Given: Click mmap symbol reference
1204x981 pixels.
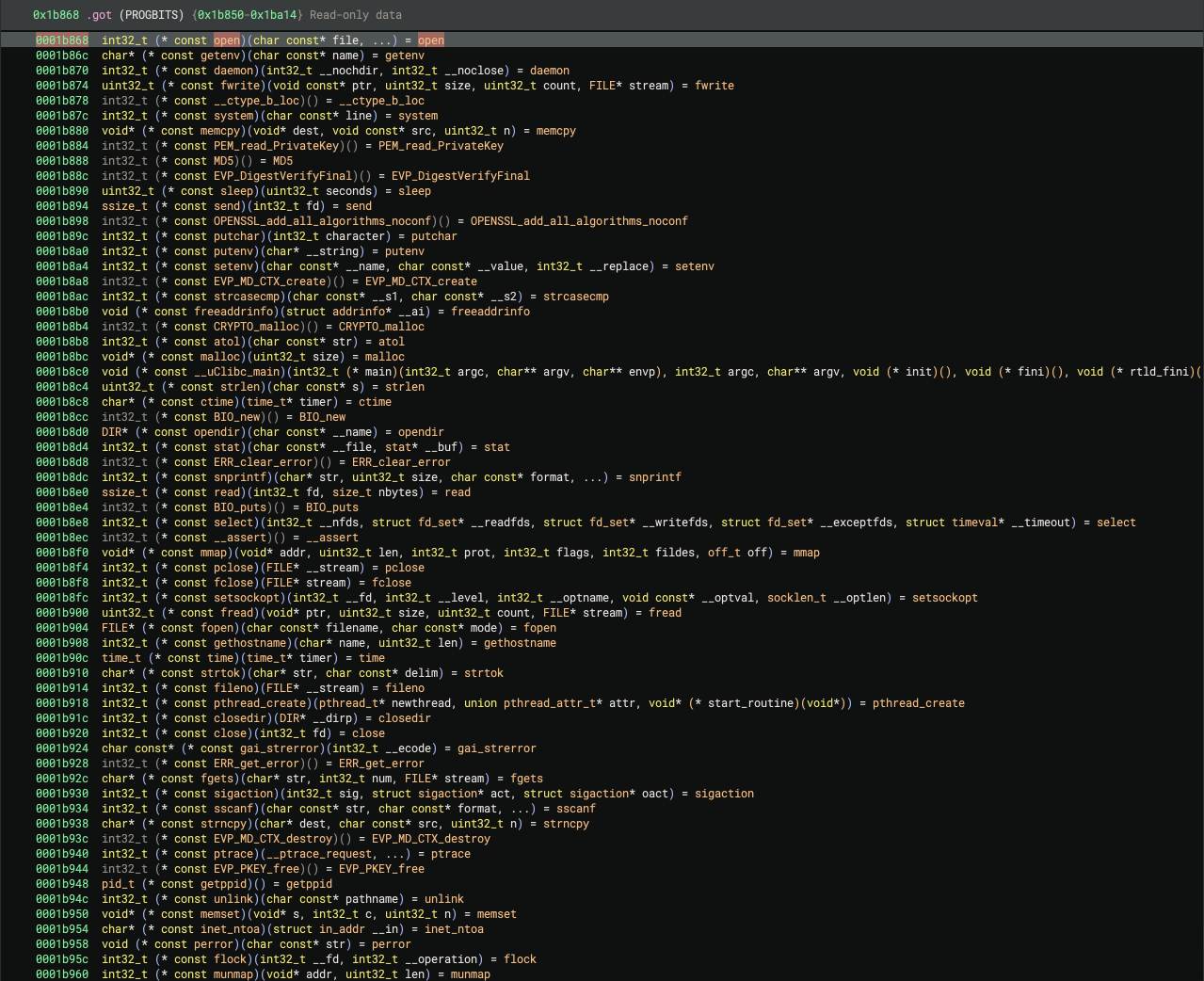Looking at the screenshot, I should tap(807, 553).
